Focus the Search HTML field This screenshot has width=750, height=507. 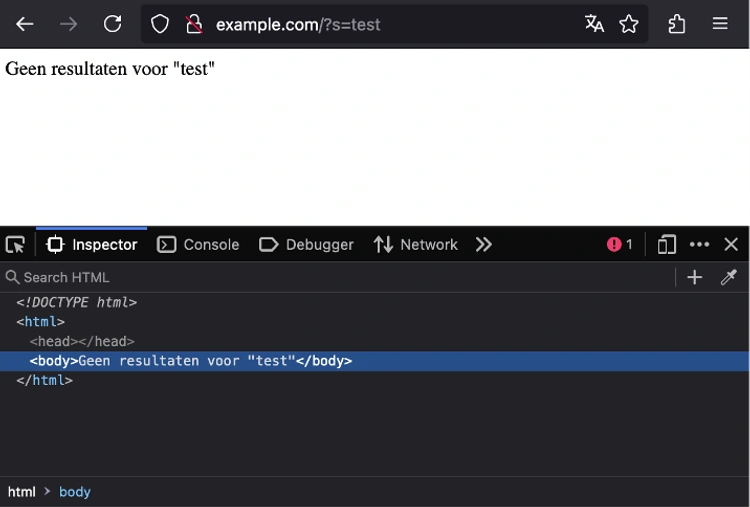point(300,277)
